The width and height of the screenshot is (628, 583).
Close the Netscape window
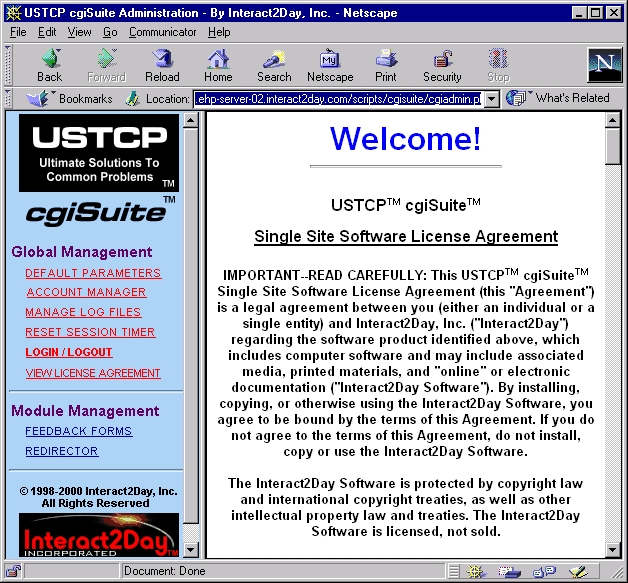point(614,13)
